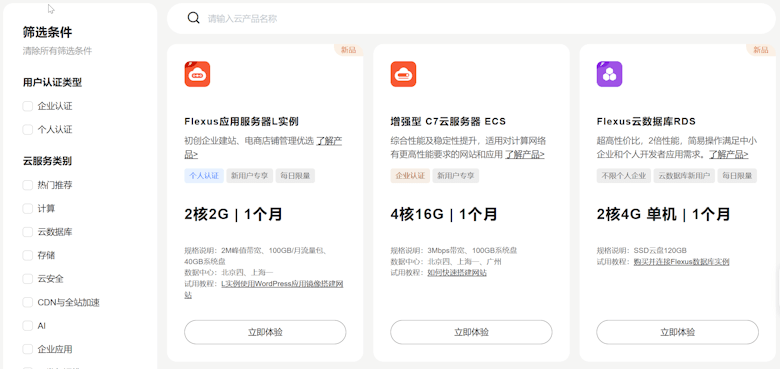Click 立即体验 for C7云服务器 ECS
This screenshot has height=369, width=780.
(x=471, y=332)
